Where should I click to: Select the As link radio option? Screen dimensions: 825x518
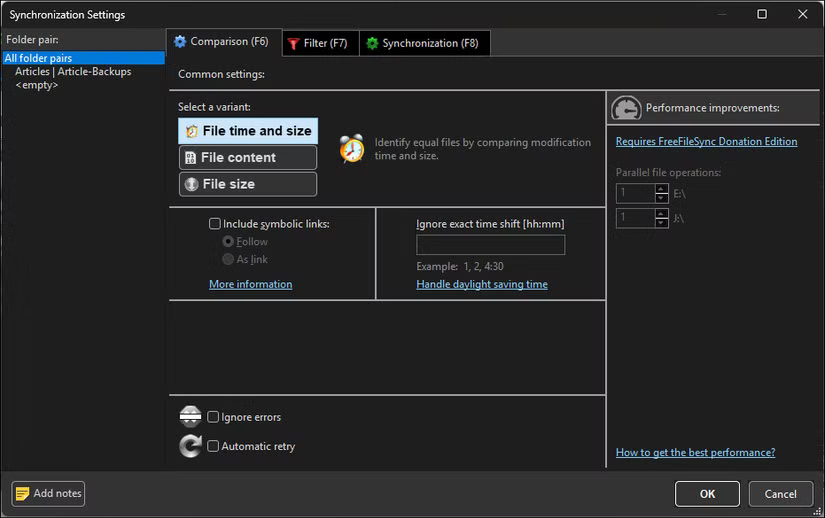coord(228,260)
